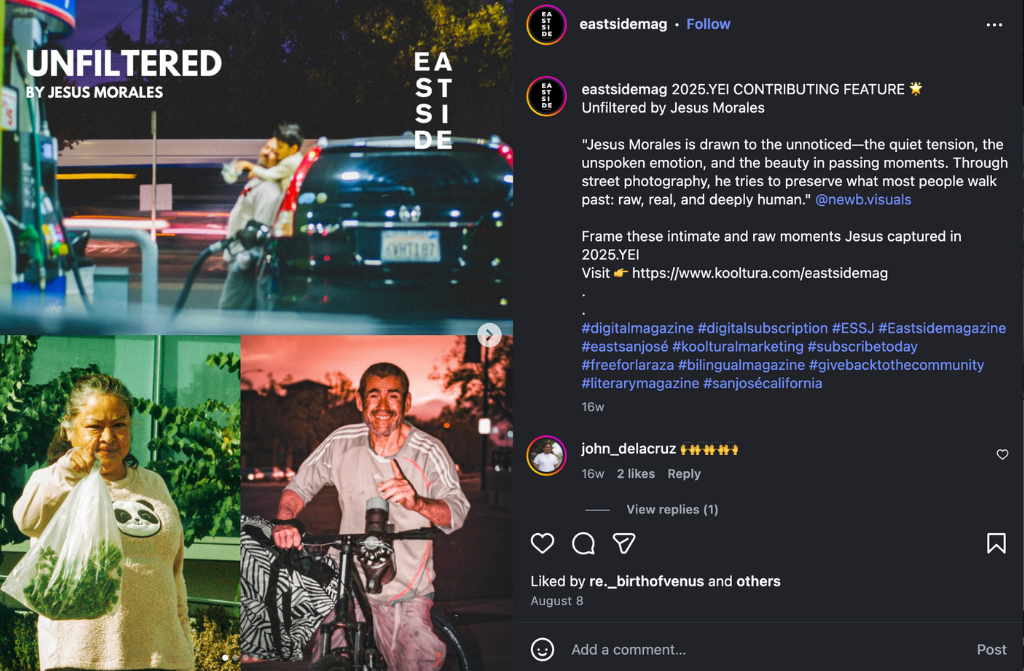Open the eastsidemag header profile picture
Screen dimensions: 1024x671
(547, 25)
